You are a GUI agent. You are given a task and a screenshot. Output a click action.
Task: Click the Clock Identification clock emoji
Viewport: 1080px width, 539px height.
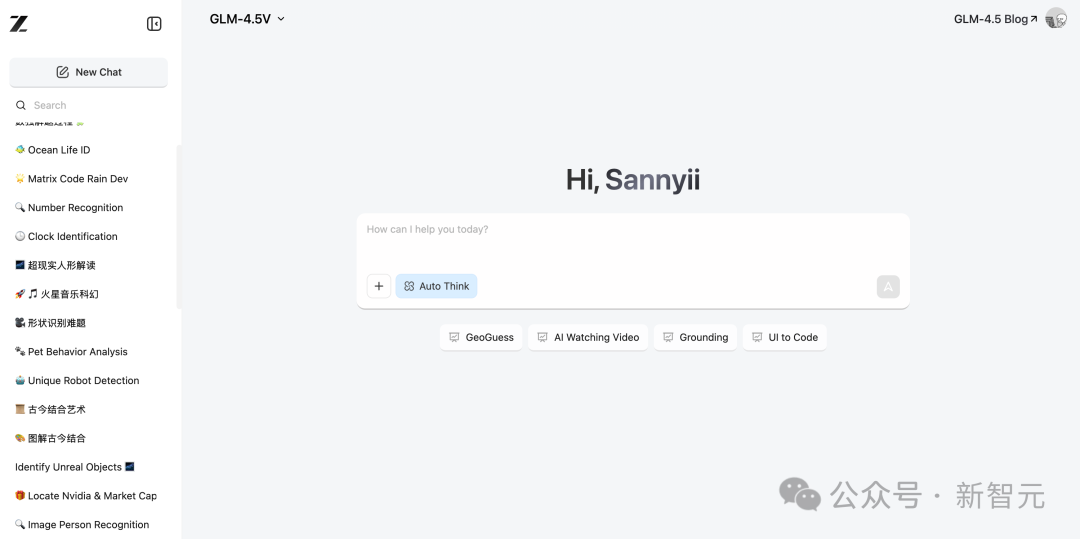tap(20, 236)
